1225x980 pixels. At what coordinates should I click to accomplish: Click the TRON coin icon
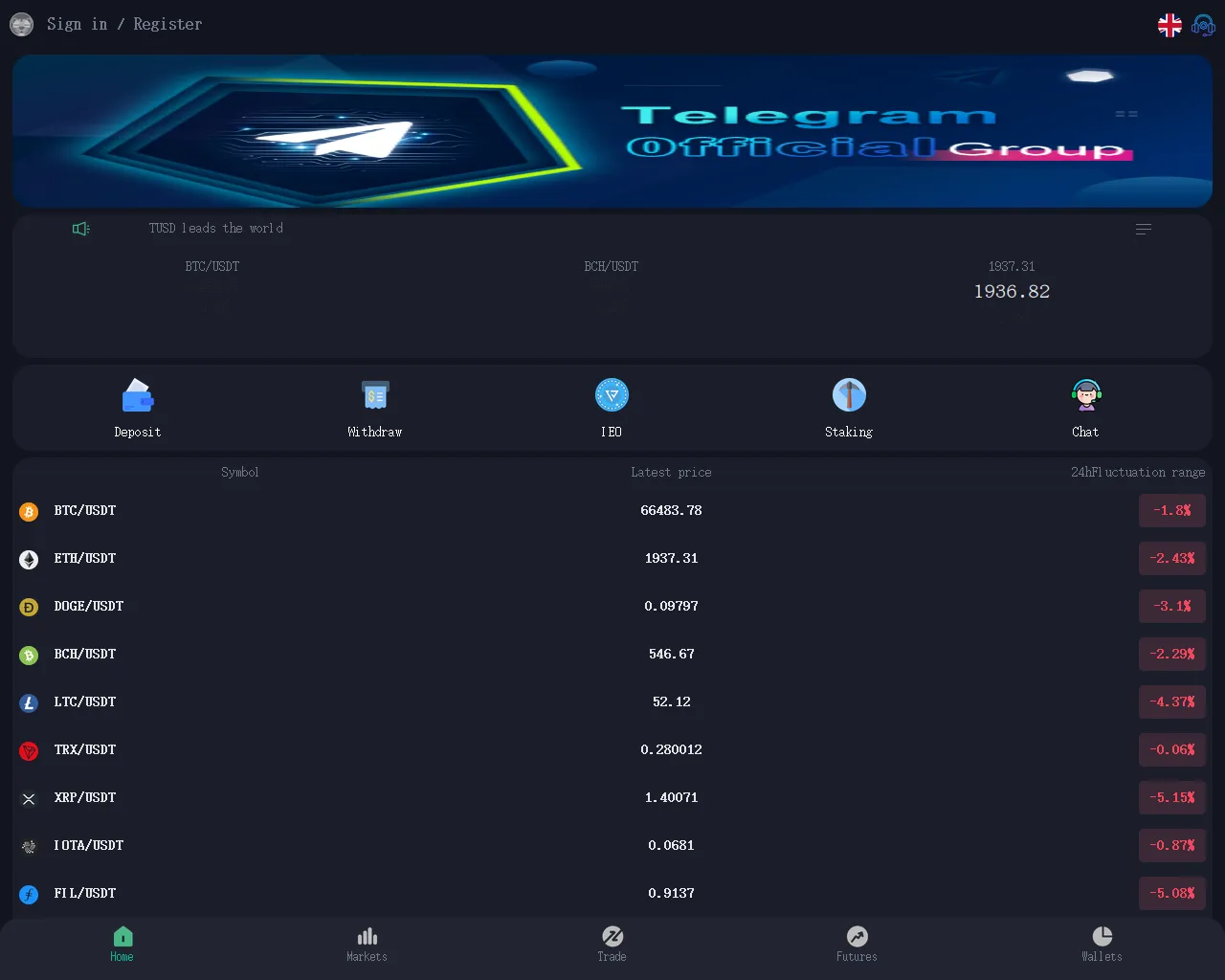(x=29, y=751)
